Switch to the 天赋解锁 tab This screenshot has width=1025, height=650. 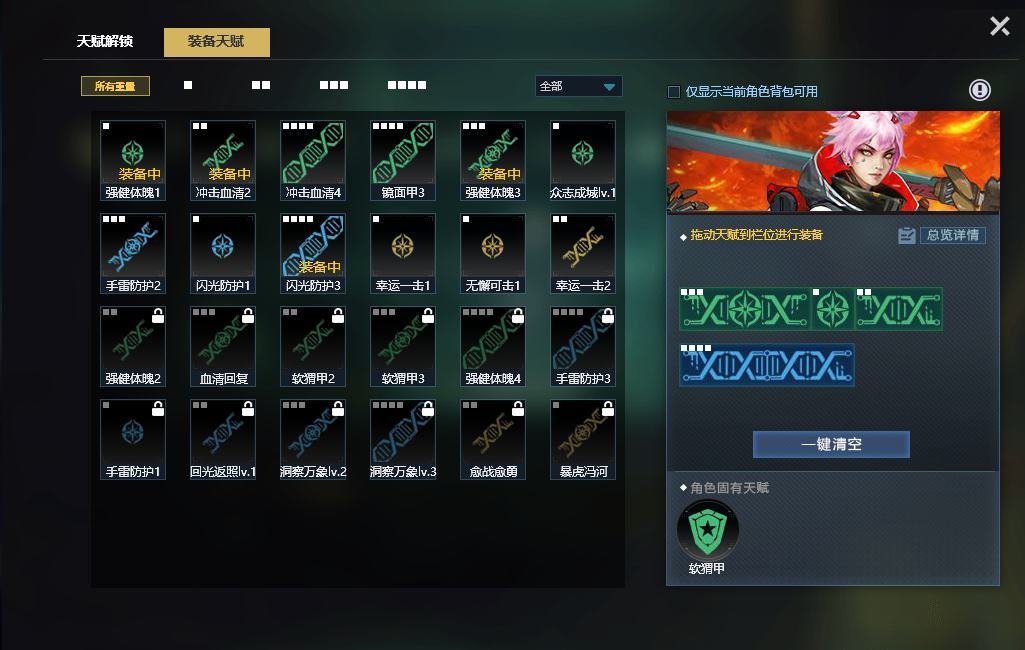[105, 41]
